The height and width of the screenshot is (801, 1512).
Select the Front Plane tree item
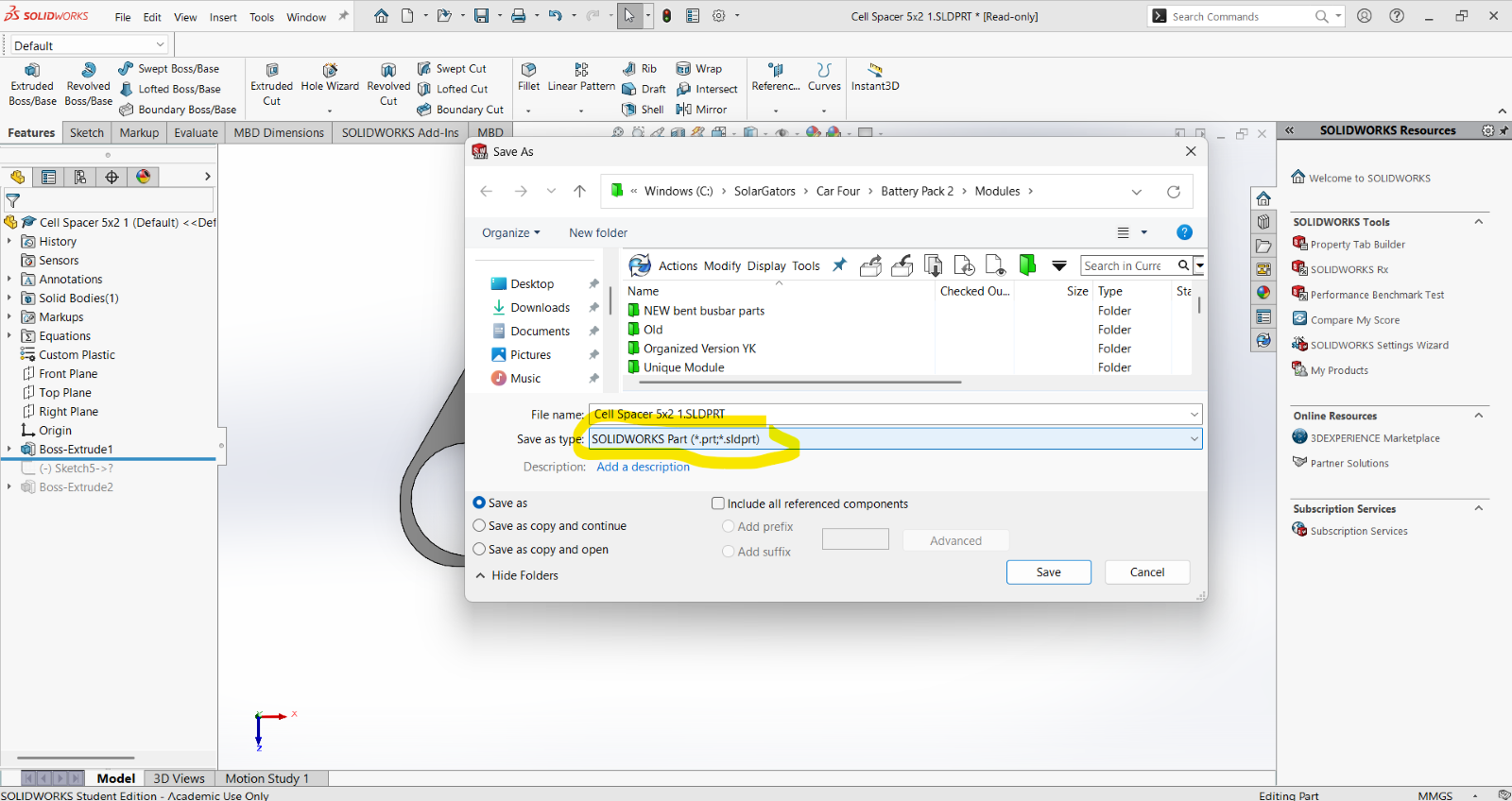tap(68, 373)
